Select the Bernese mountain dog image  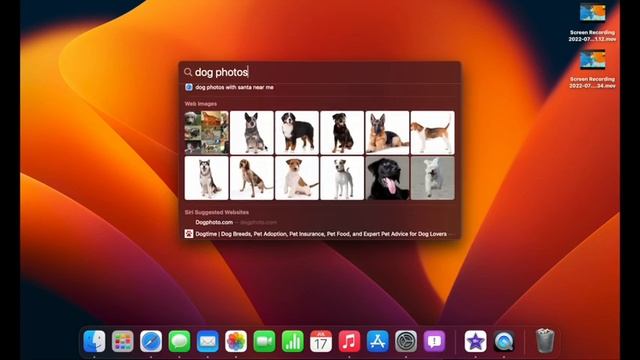[x=297, y=133]
